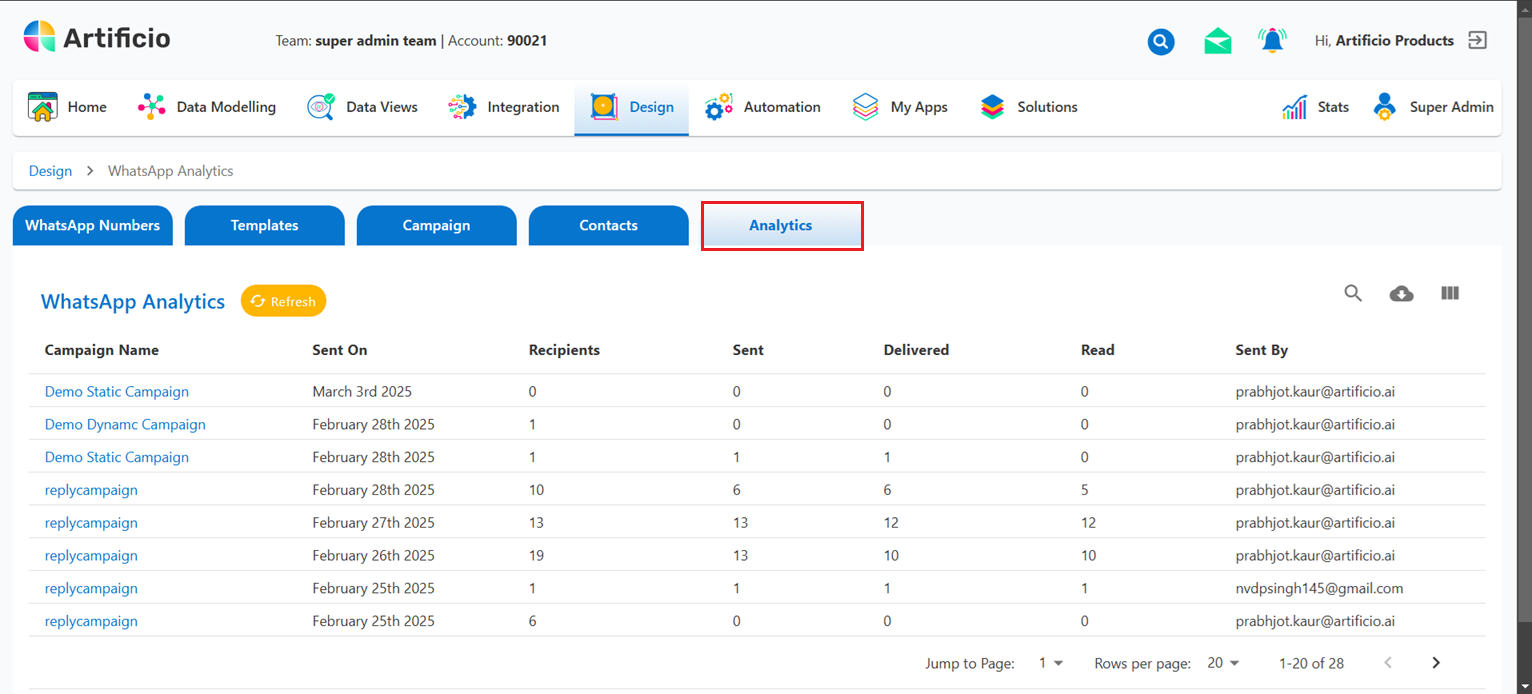Image resolution: width=1532 pixels, height=694 pixels.
Task: Open the global search magnifier in top bar
Action: [x=1160, y=41]
